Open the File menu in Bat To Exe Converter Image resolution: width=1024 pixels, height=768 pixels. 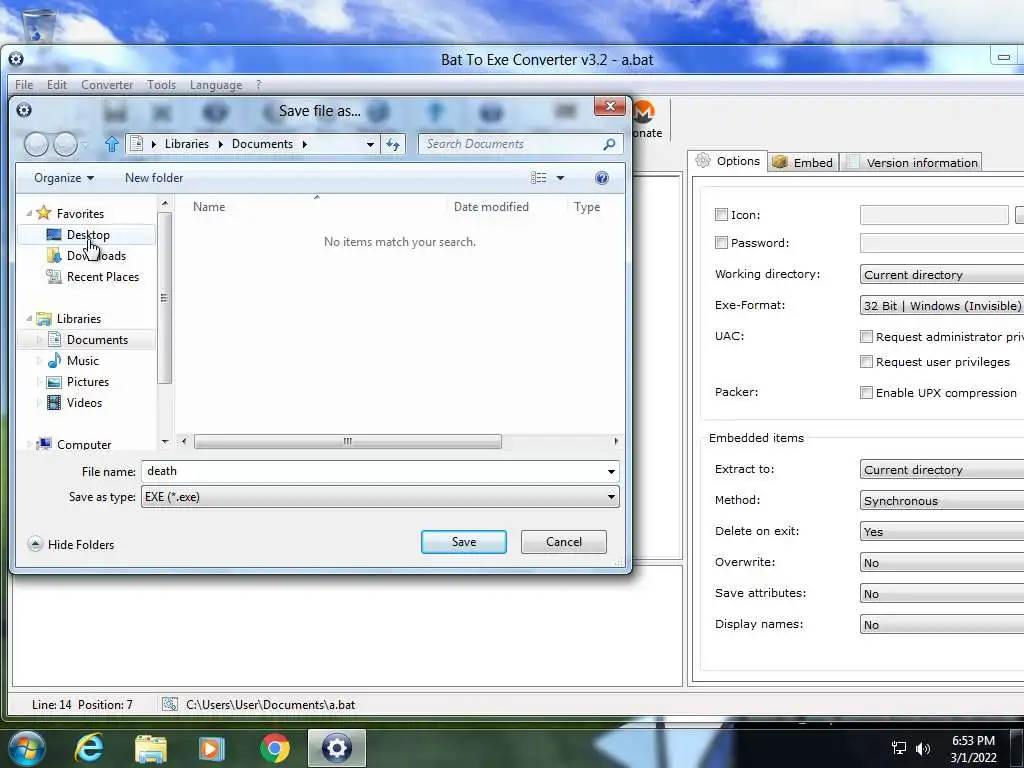24,85
